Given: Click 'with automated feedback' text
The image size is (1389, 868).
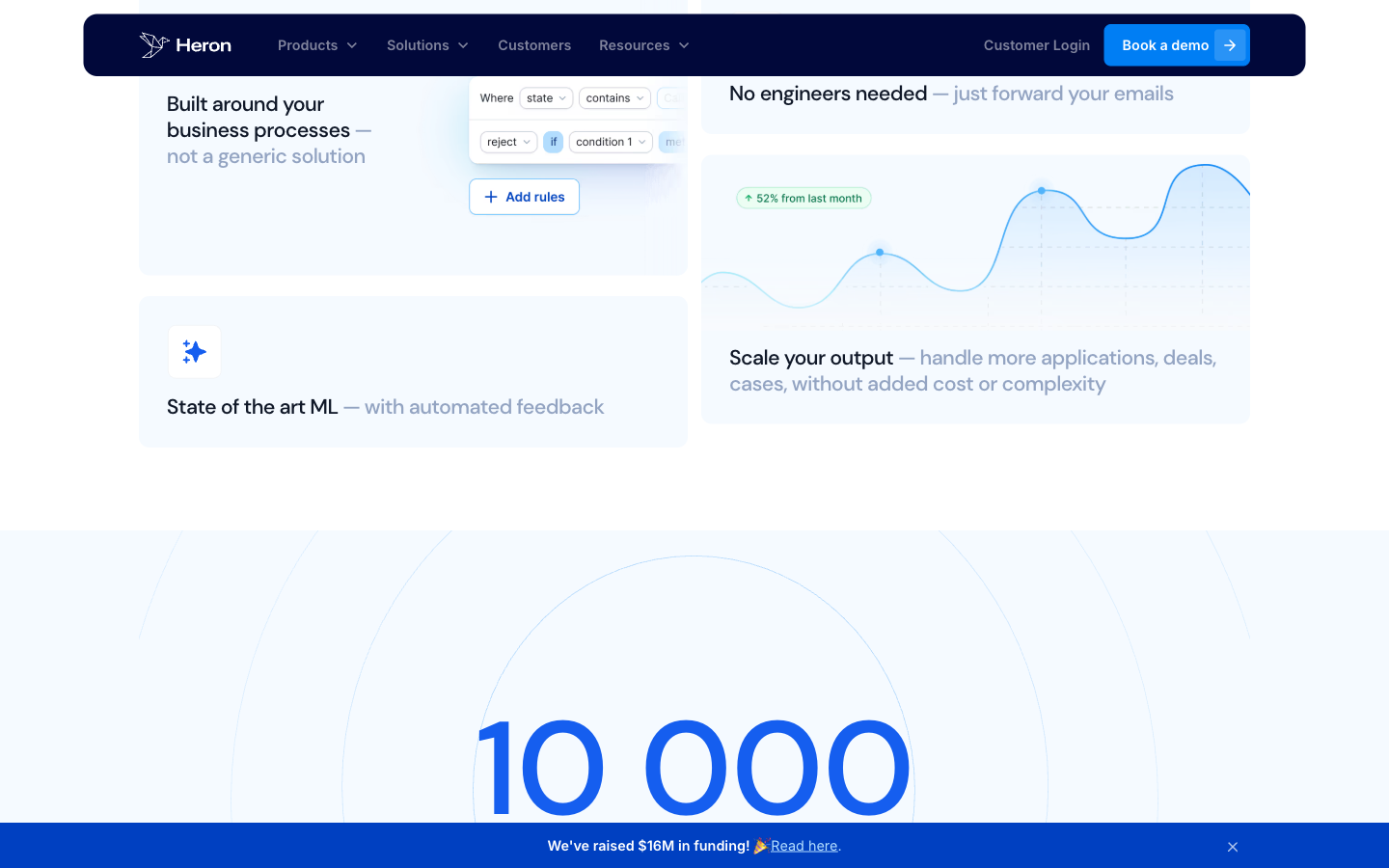Looking at the screenshot, I should coord(484,407).
